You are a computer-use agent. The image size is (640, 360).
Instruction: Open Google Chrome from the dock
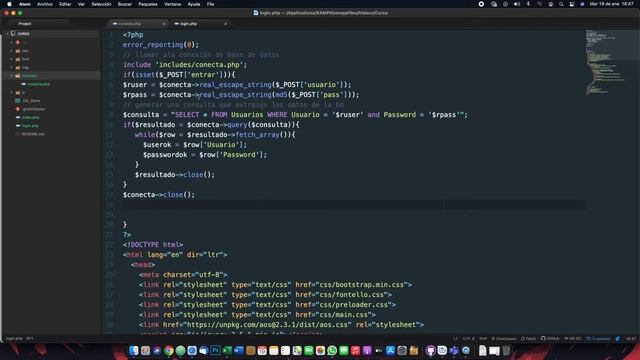coord(169,350)
